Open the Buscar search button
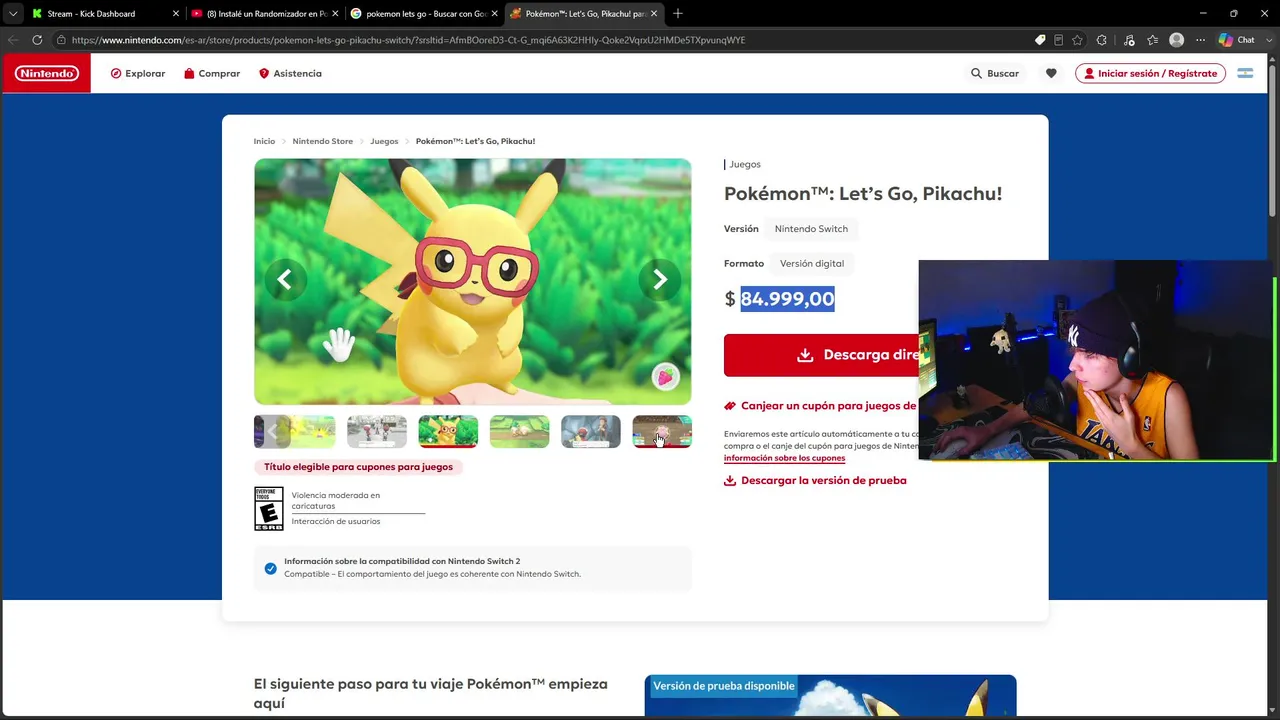Screen dimensions: 1280x720 (x=995, y=73)
